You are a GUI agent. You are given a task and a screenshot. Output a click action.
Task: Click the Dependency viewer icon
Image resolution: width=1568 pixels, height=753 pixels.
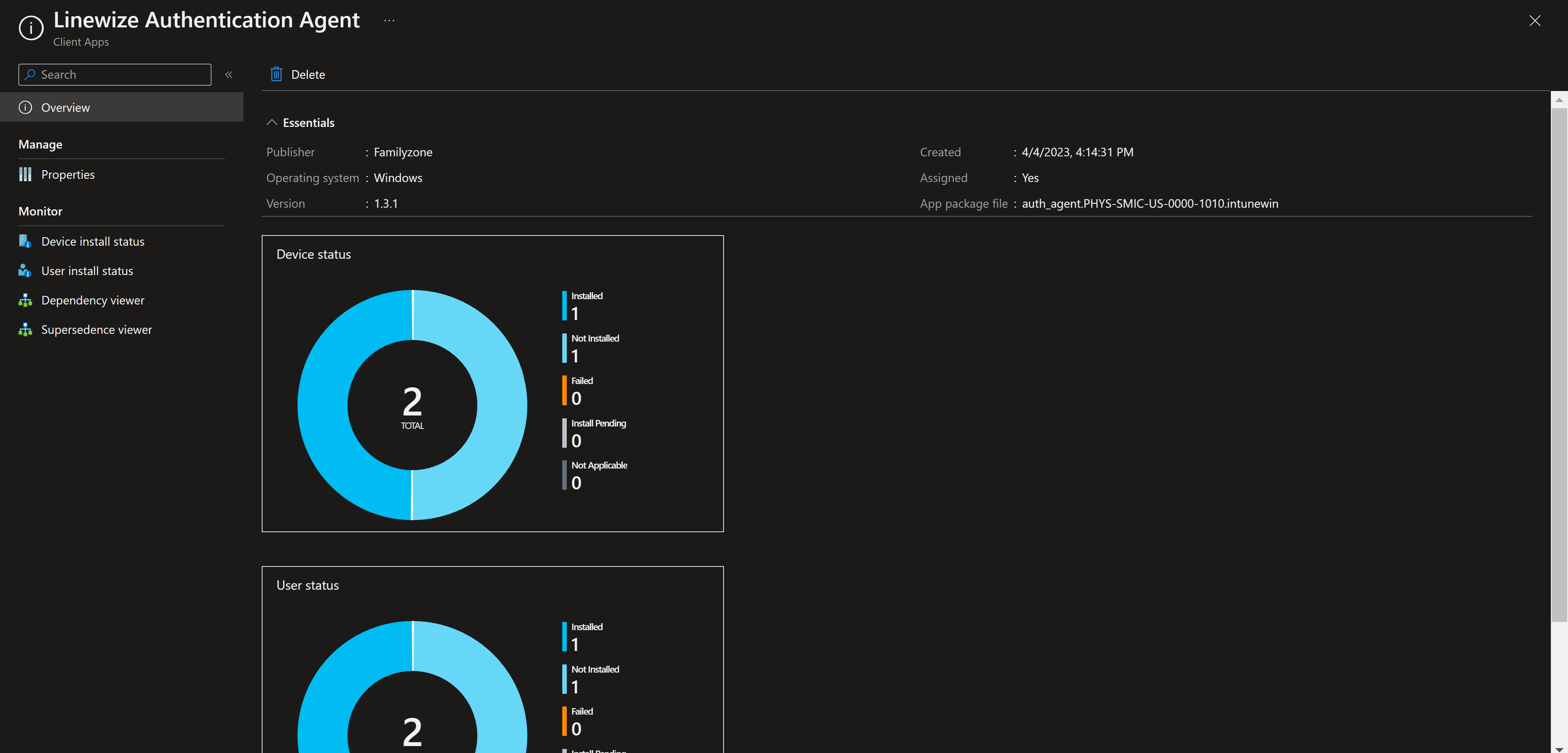[x=25, y=300]
